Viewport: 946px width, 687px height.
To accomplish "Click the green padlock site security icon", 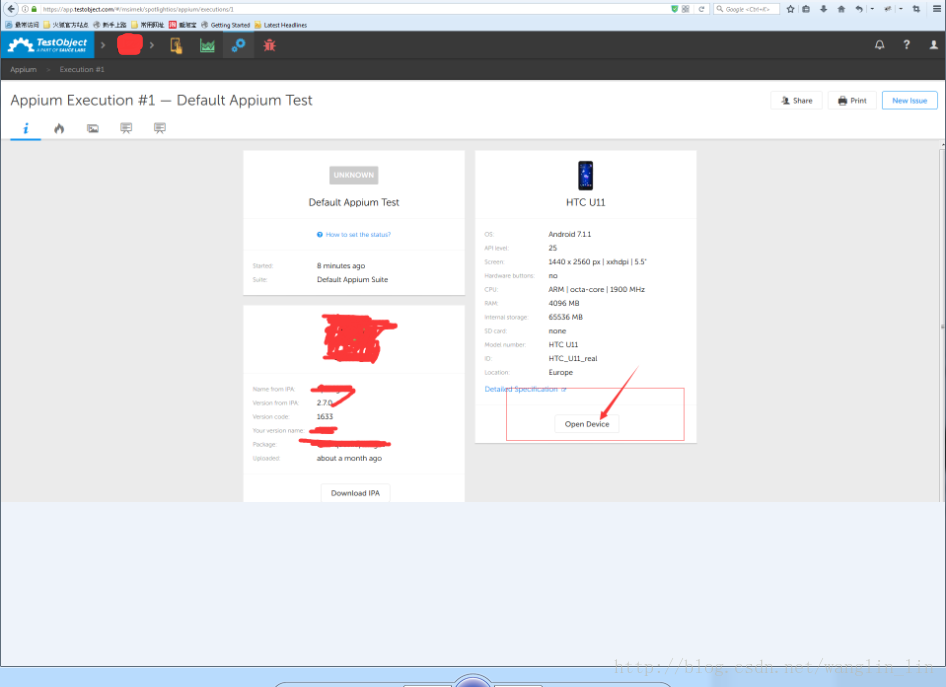I will coord(34,9).
